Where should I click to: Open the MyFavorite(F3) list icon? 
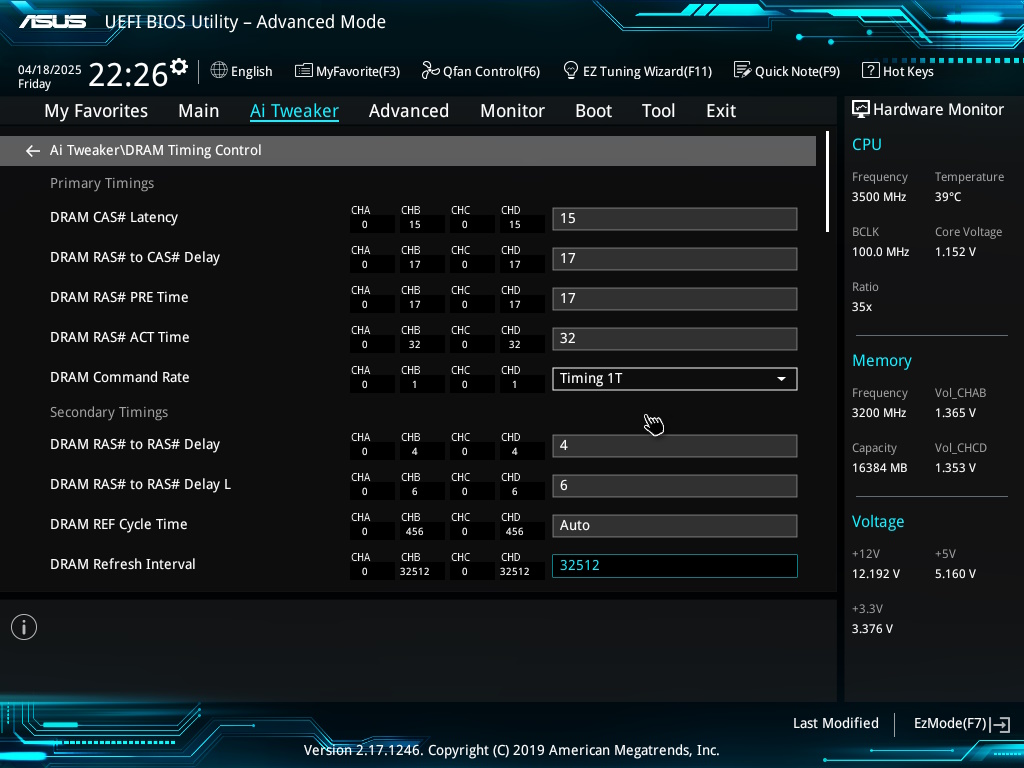tap(303, 71)
